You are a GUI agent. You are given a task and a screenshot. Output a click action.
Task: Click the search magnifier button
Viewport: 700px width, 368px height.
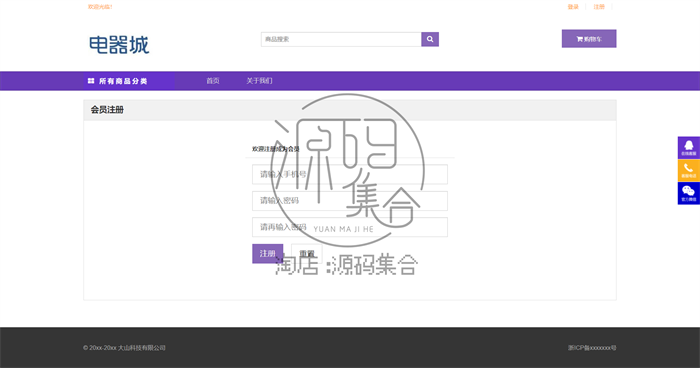430,39
